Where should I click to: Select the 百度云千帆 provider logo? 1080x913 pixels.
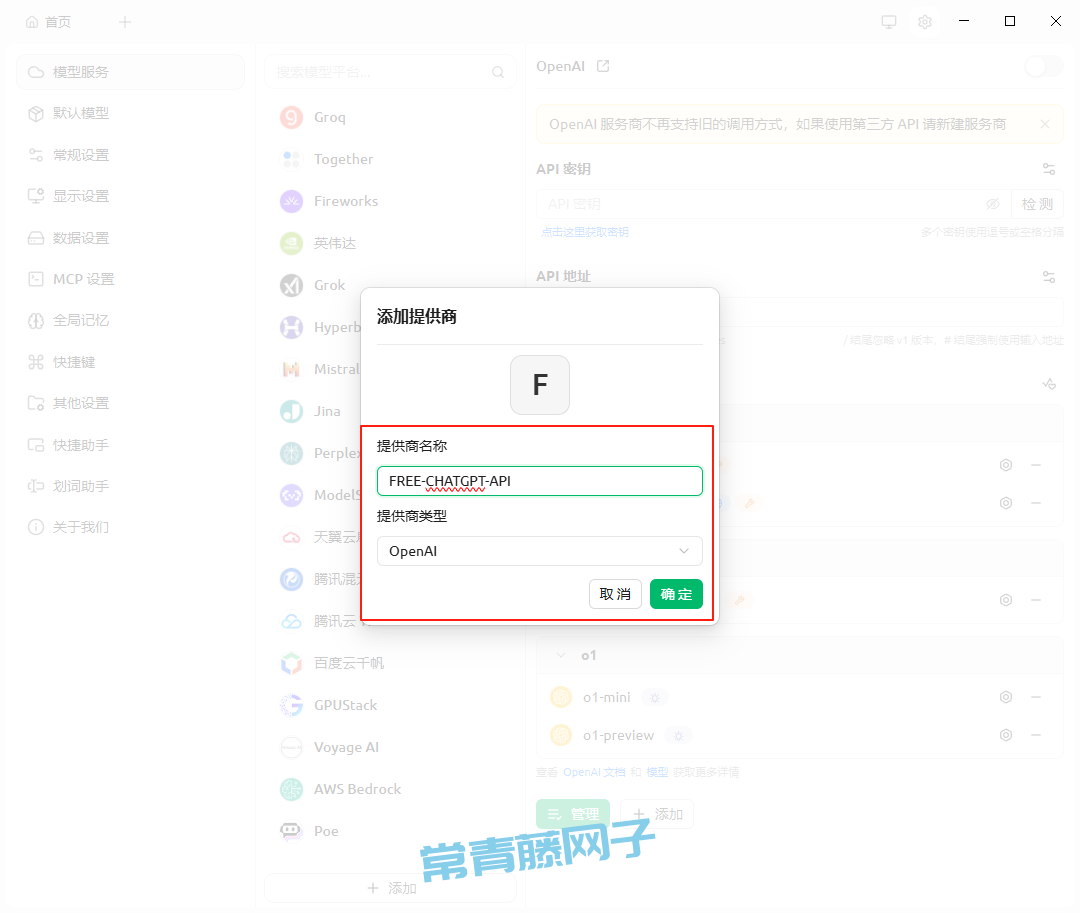point(291,664)
